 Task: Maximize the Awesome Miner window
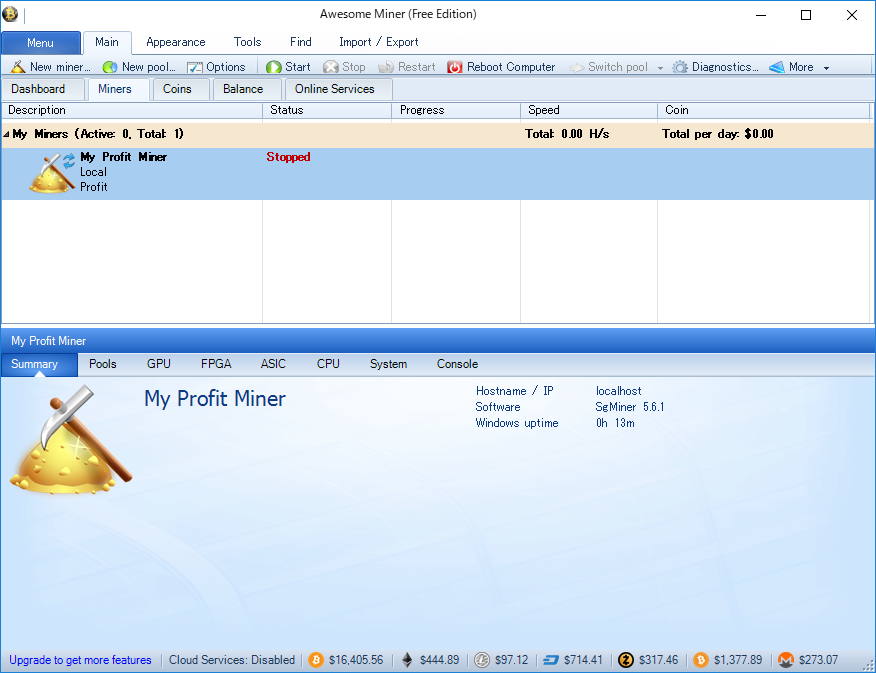click(x=806, y=15)
